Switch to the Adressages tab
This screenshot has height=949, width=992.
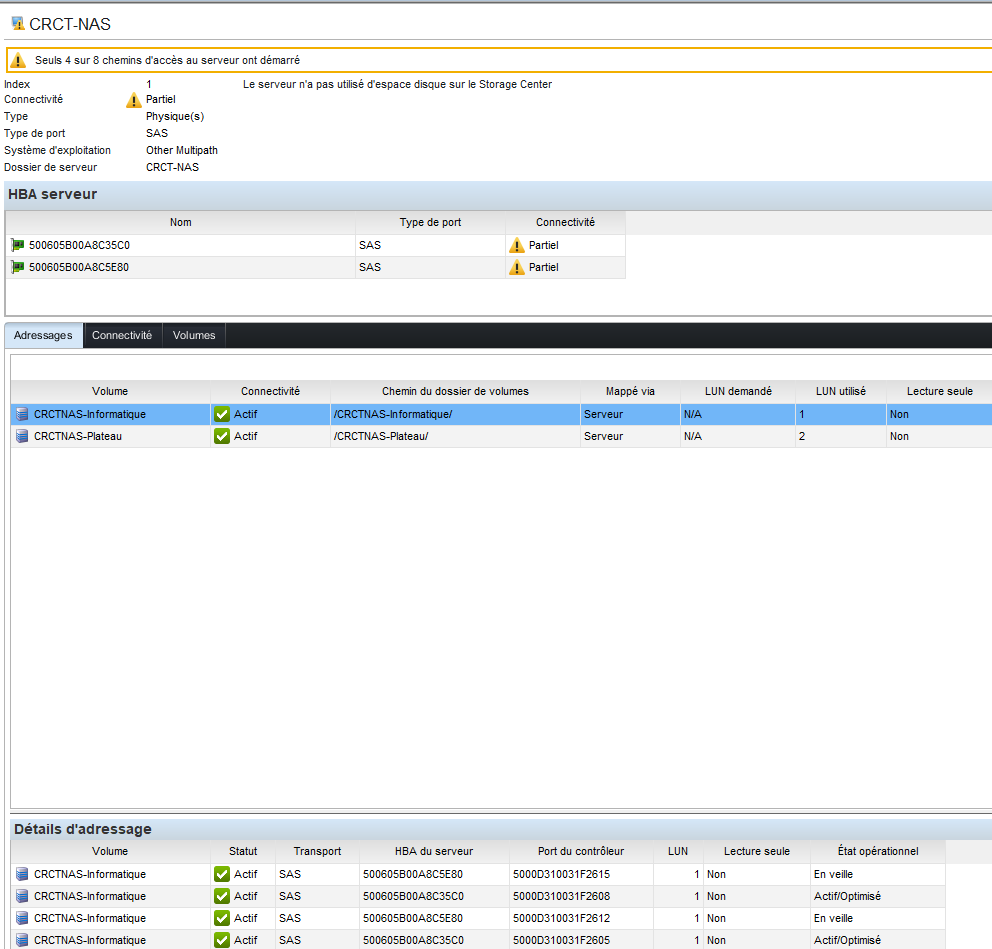(43, 335)
